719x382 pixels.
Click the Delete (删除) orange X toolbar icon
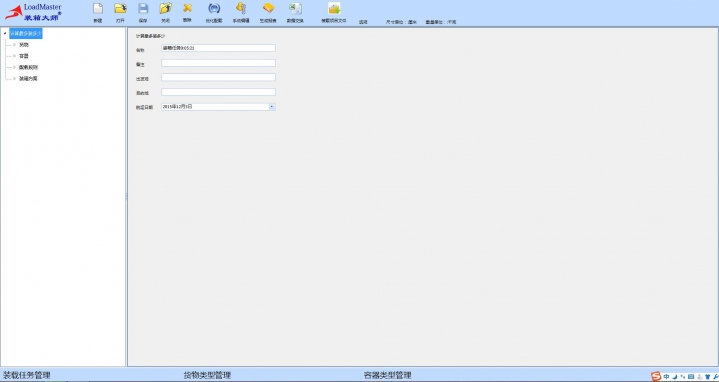(187, 8)
